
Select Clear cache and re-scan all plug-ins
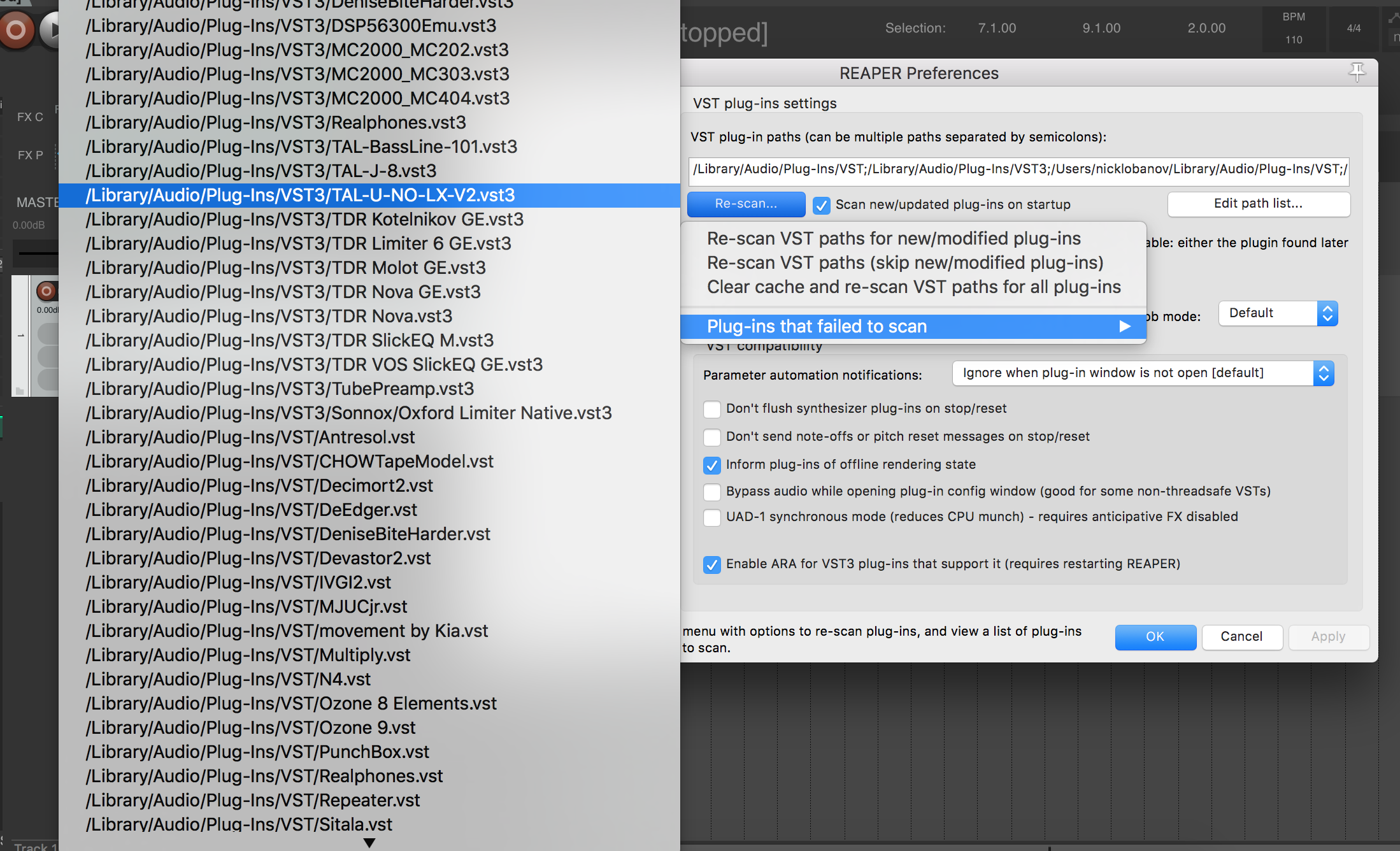pyautogui.click(x=913, y=287)
